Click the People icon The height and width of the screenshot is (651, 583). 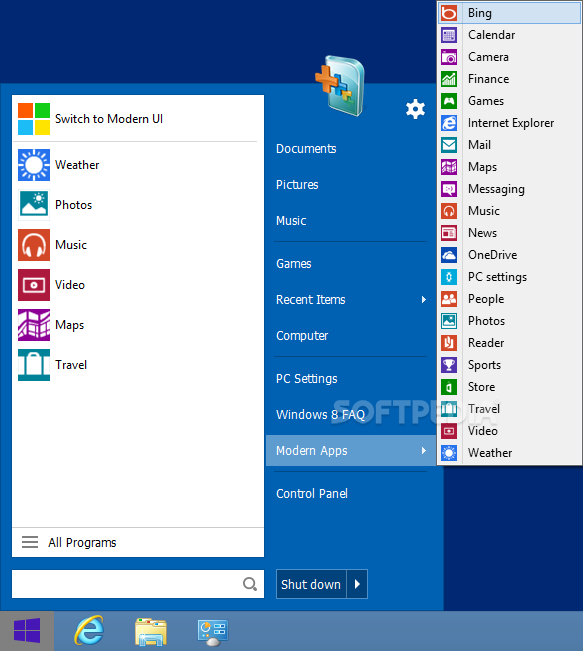448,299
